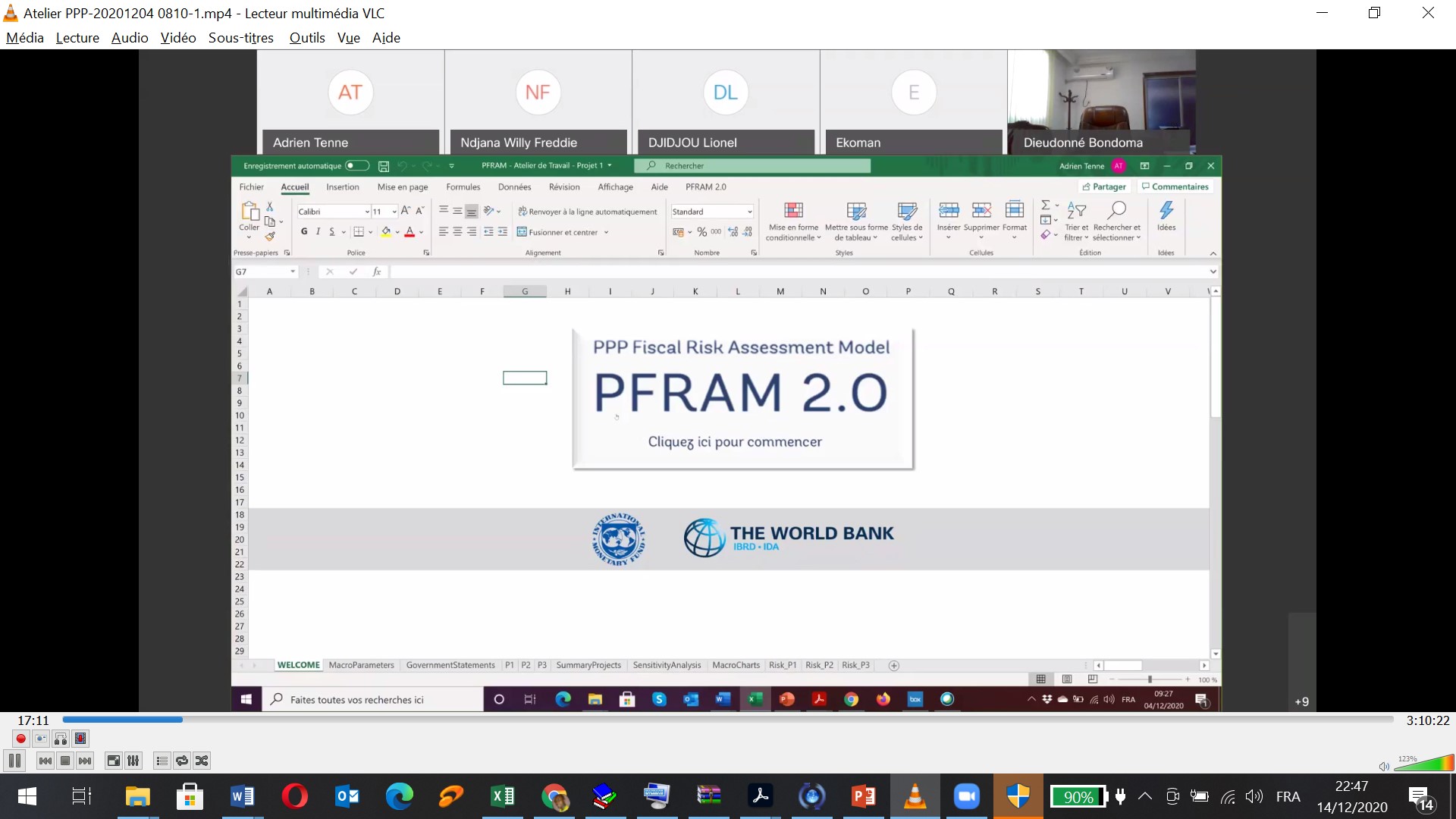Open Mise en forme conditionnelle
This screenshot has width=1456, height=819.
pos(793,221)
